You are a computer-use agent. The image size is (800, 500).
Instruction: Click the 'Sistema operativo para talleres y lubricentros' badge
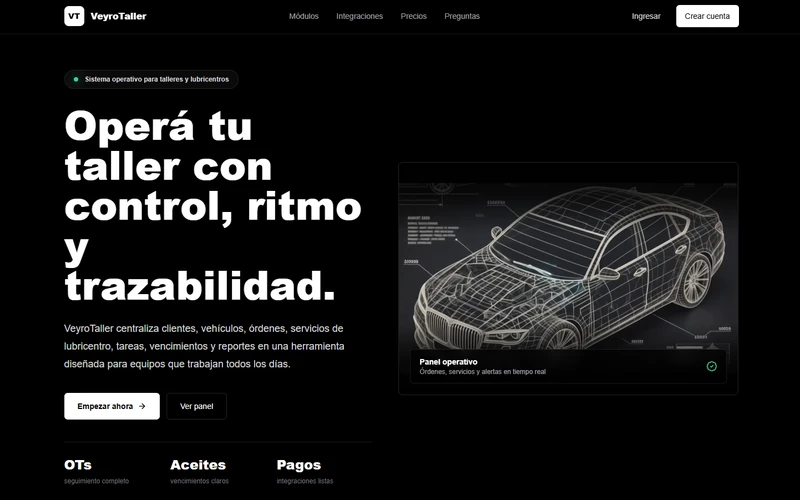coord(151,80)
